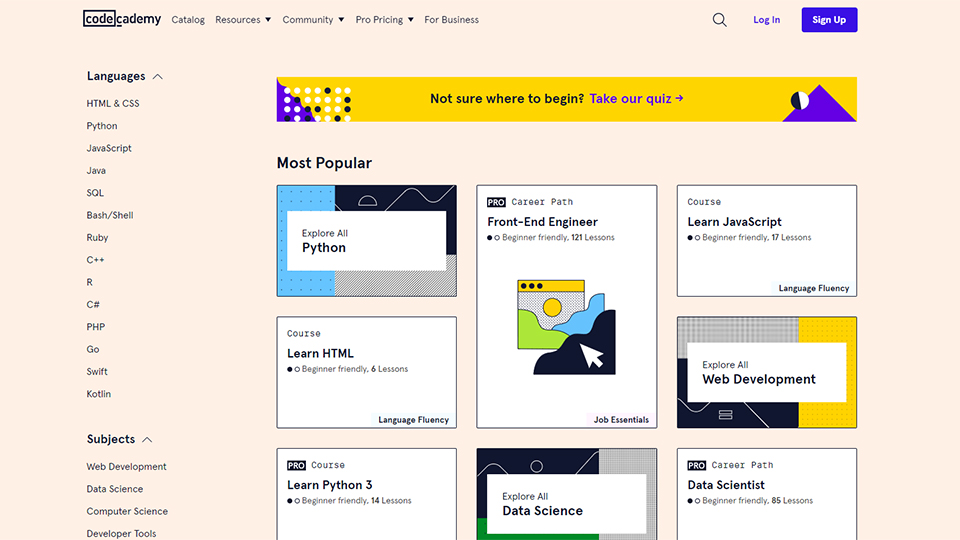The image size is (960, 540).
Task: Click the Job Essentials tag
Action: tap(621, 419)
